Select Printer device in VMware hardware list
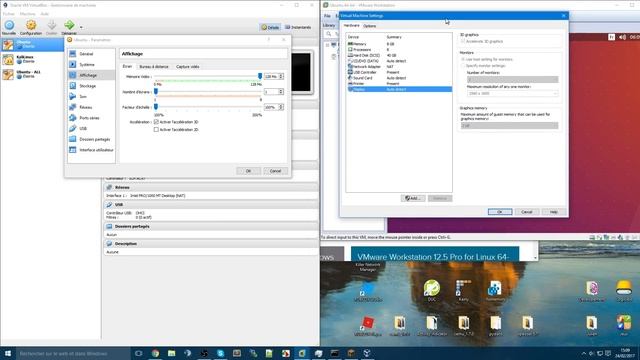The image size is (640, 360). click(399, 84)
